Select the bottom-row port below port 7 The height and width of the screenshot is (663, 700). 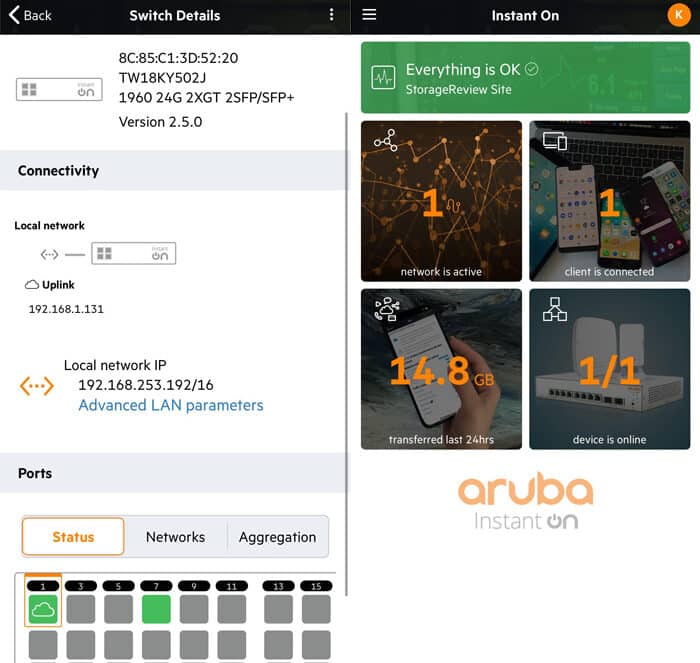coord(156,645)
